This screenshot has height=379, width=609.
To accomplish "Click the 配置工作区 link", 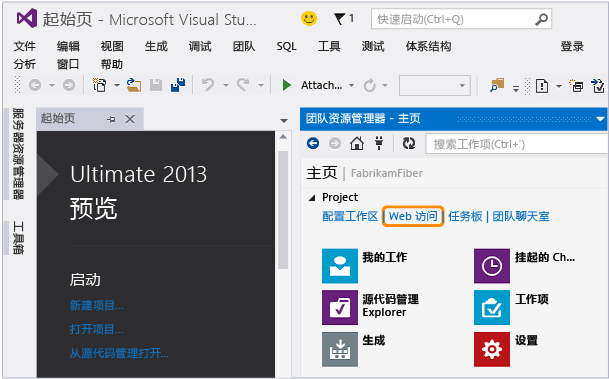I will 350,216.
